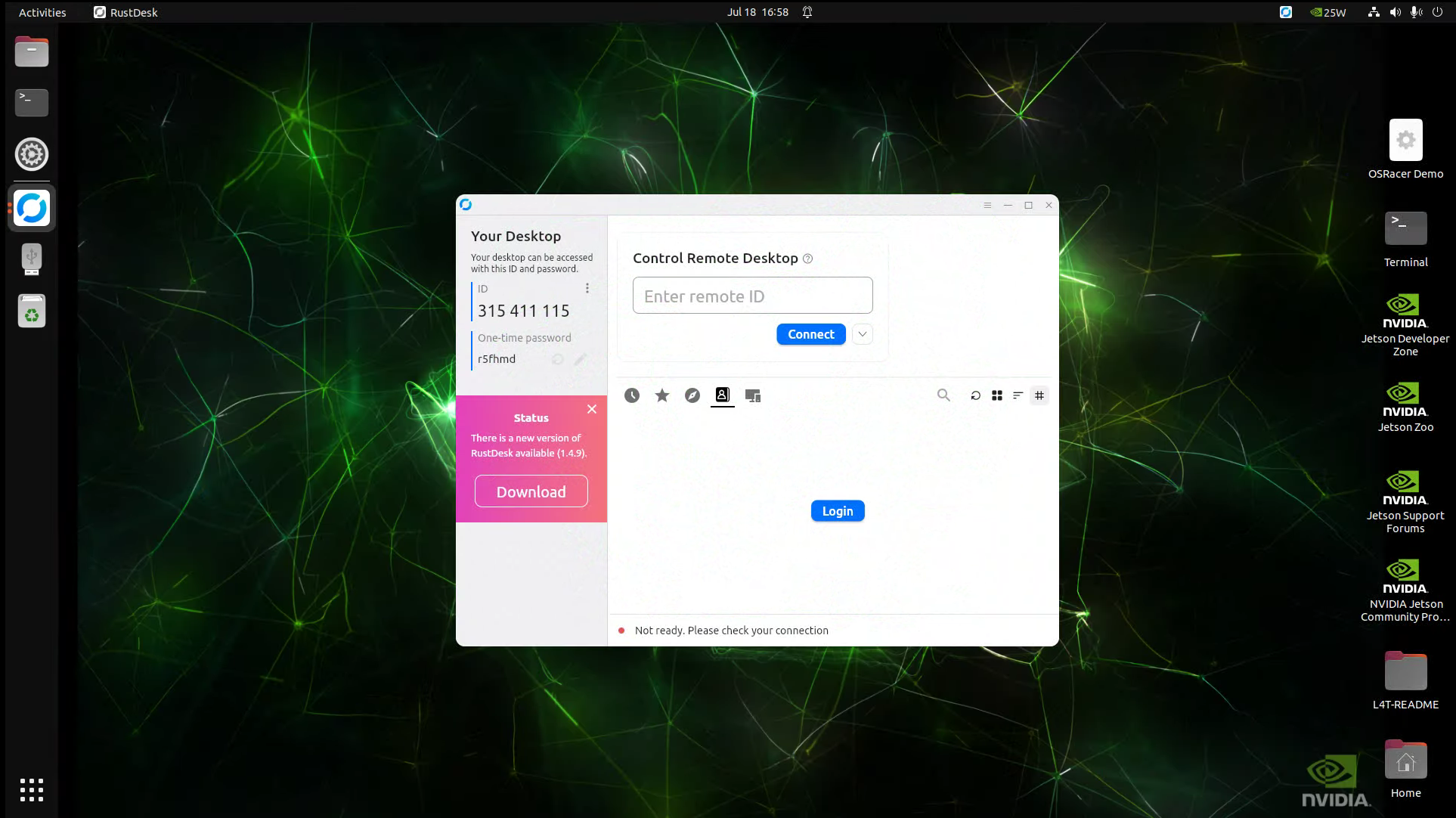This screenshot has width=1456, height=818.
Task: Click the peer search magnifier icon
Action: coord(943,395)
